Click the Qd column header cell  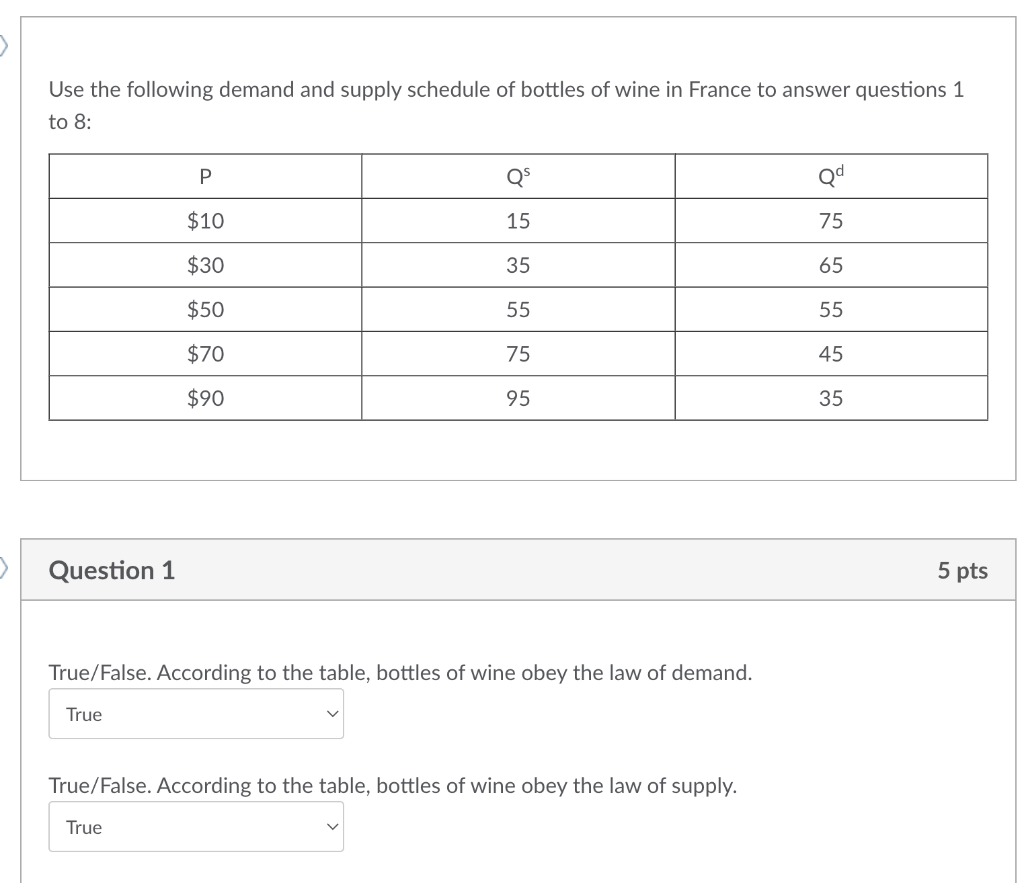pyautogui.click(x=831, y=176)
